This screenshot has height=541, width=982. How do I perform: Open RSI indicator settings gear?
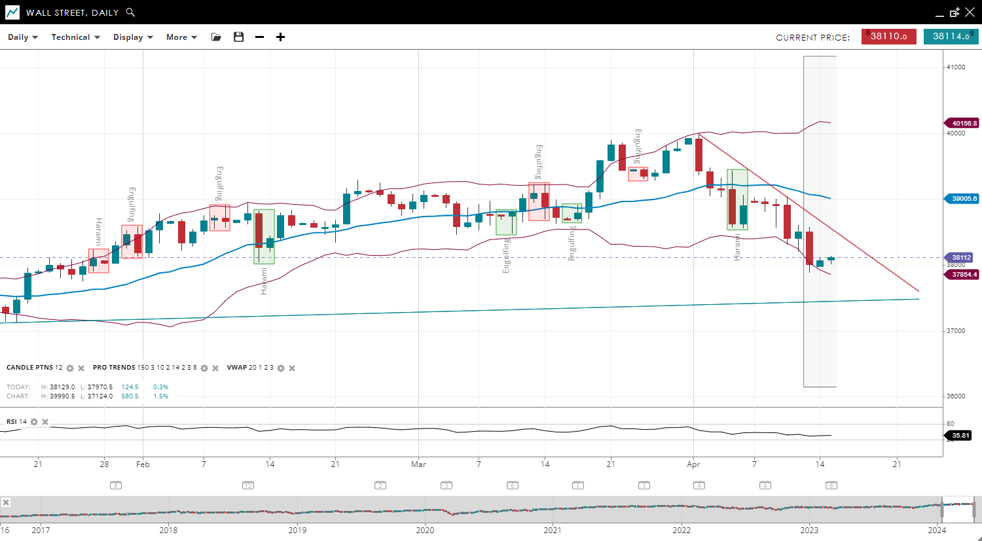point(34,422)
